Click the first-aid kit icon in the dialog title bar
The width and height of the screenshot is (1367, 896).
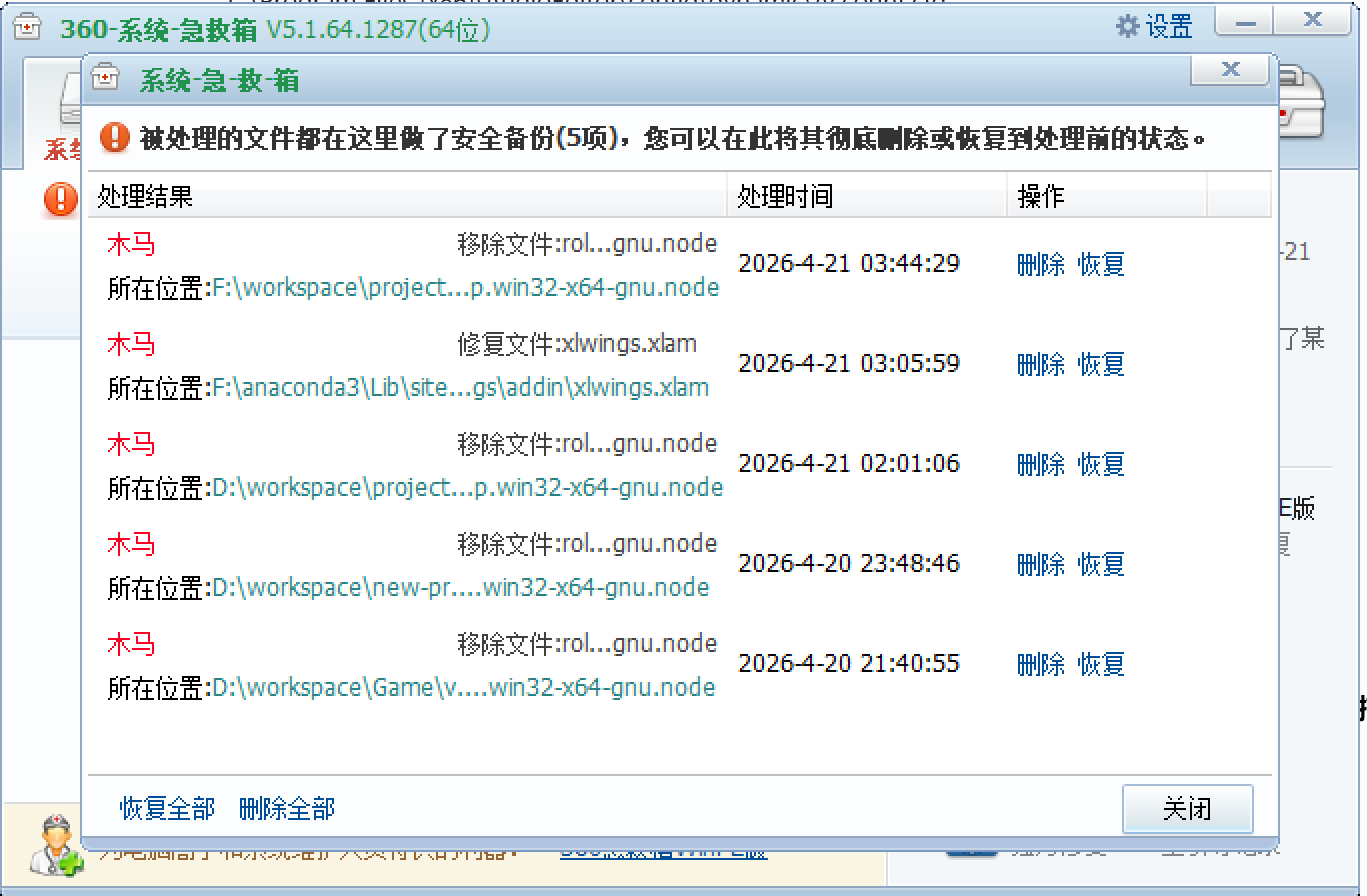pyautogui.click(x=105, y=78)
